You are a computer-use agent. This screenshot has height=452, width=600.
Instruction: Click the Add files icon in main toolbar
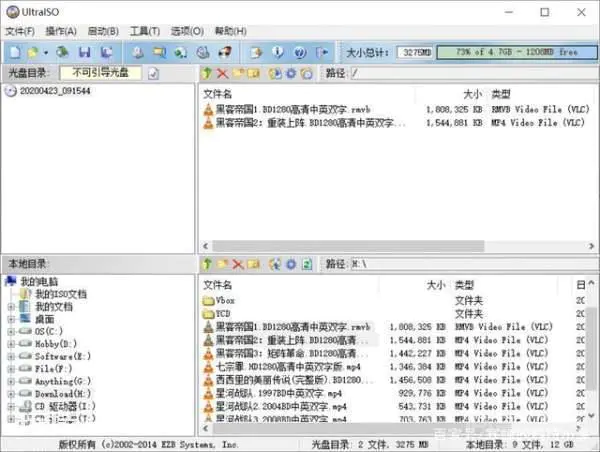point(256,52)
